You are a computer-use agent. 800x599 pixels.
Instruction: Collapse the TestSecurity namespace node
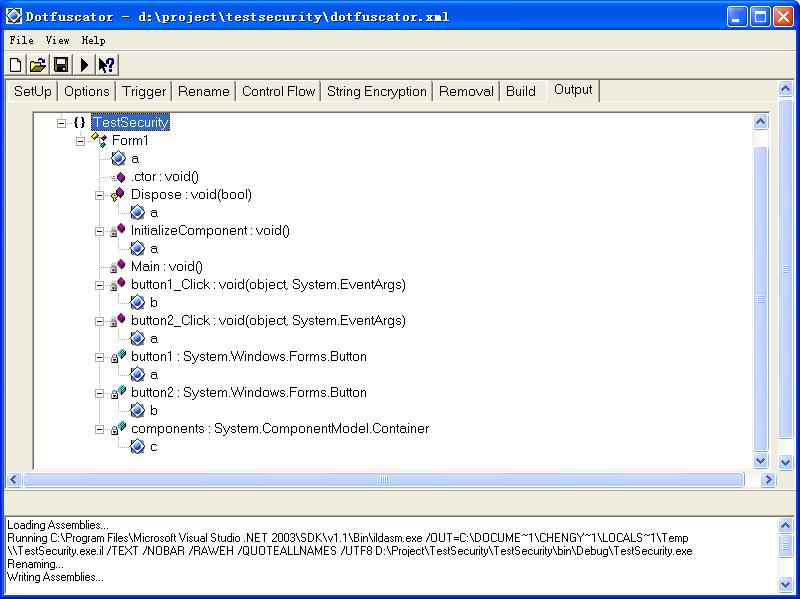coord(62,123)
